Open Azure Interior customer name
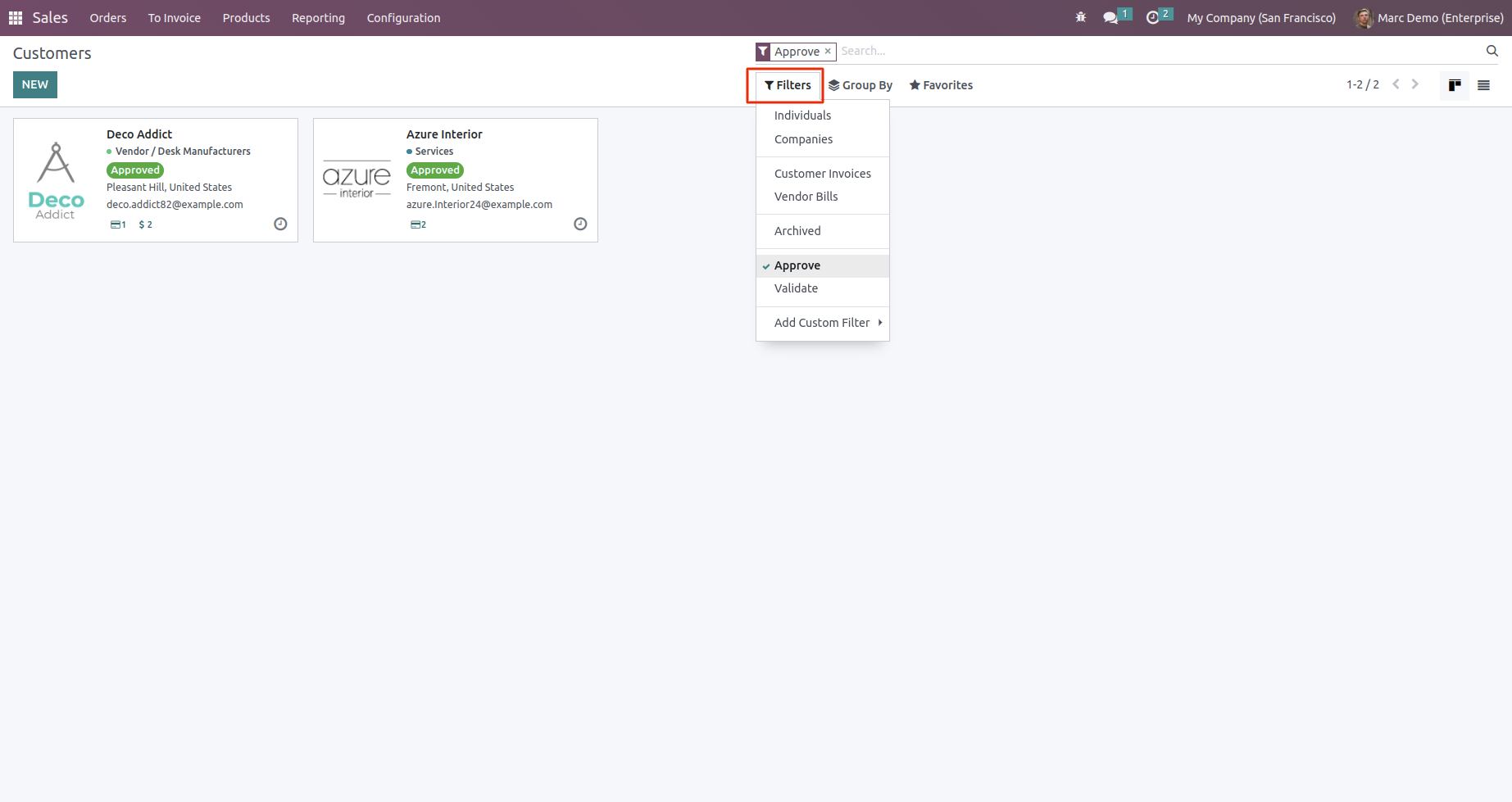Image resolution: width=1512 pixels, height=802 pixels. point(444,134)
